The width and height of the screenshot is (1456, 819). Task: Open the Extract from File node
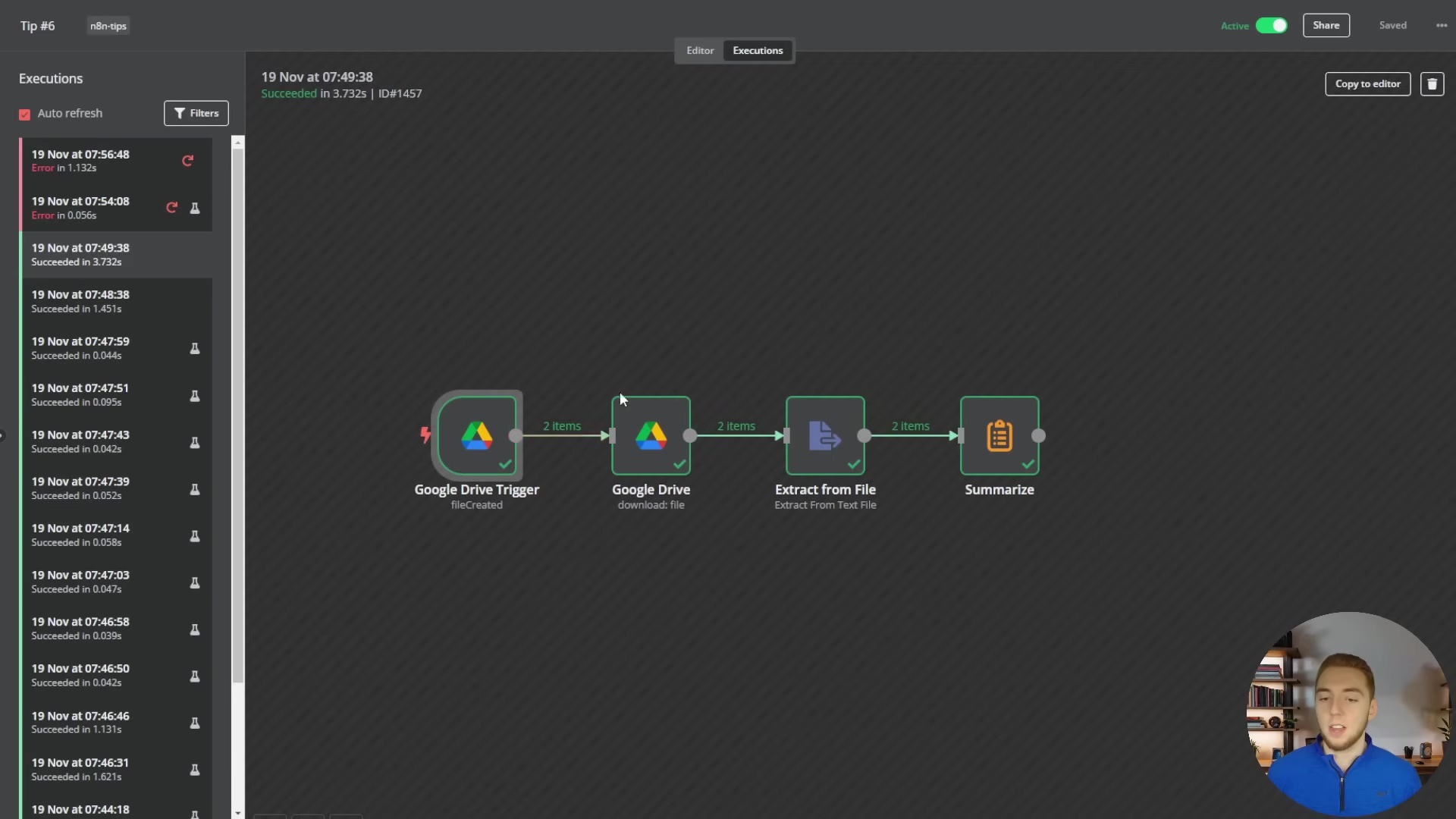click(825, 436)
